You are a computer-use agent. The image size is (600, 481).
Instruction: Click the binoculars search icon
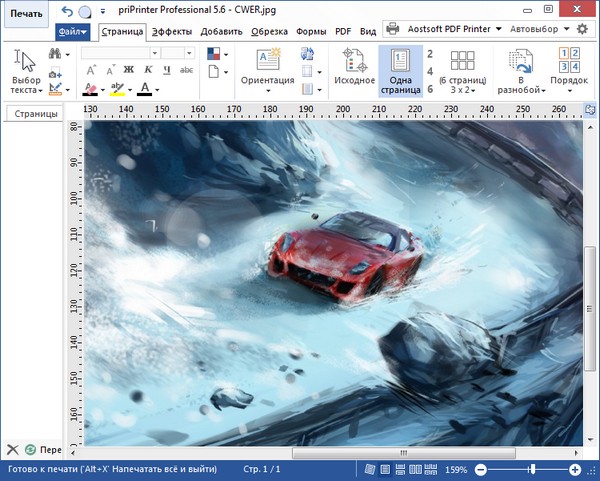click(x=55, y=53)
